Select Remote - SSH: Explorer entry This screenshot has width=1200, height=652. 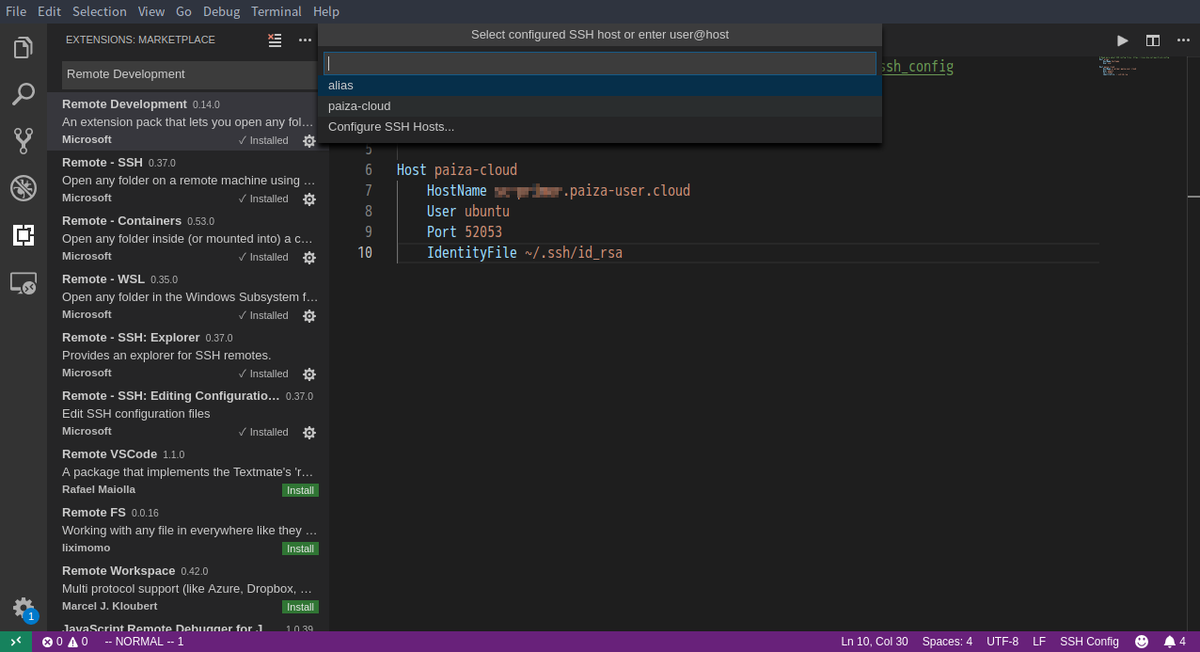click(x=188, y=354)
